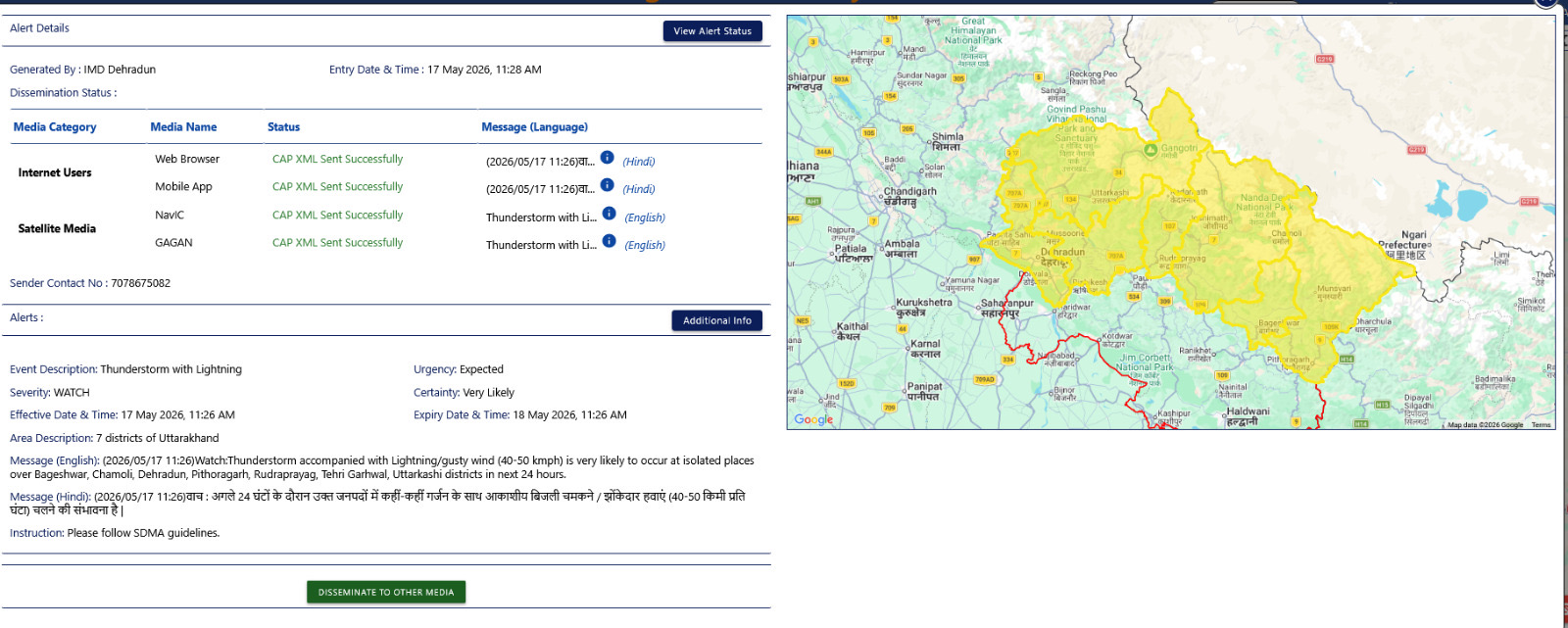Select the English link for NavIC
This screenshot has height=628, width=1568.
point(645,217)
